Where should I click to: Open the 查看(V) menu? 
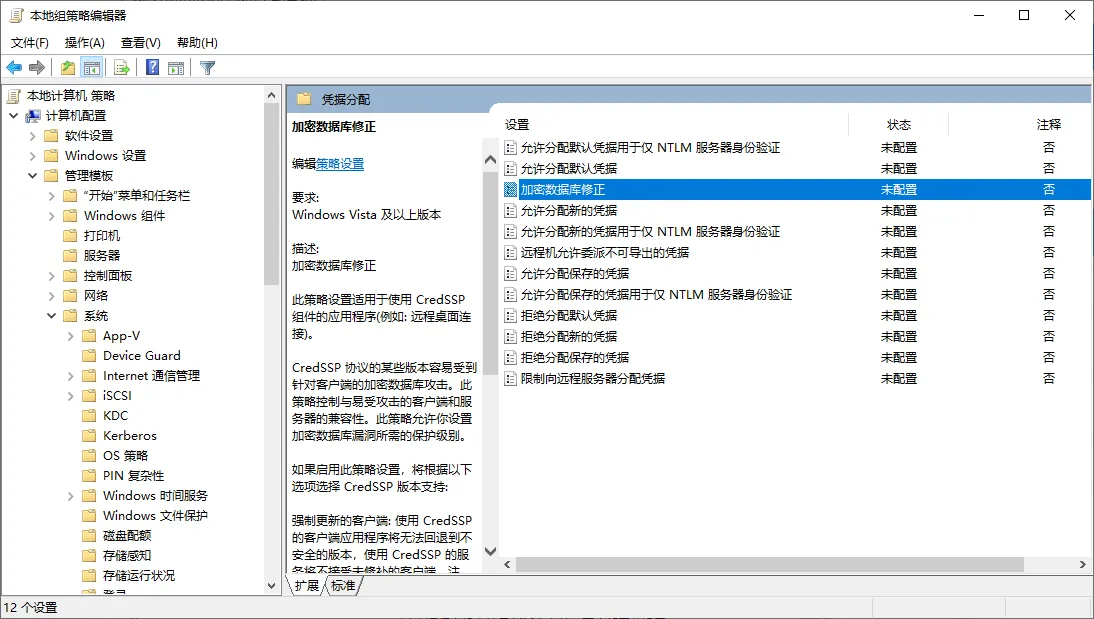coord(140,43)
